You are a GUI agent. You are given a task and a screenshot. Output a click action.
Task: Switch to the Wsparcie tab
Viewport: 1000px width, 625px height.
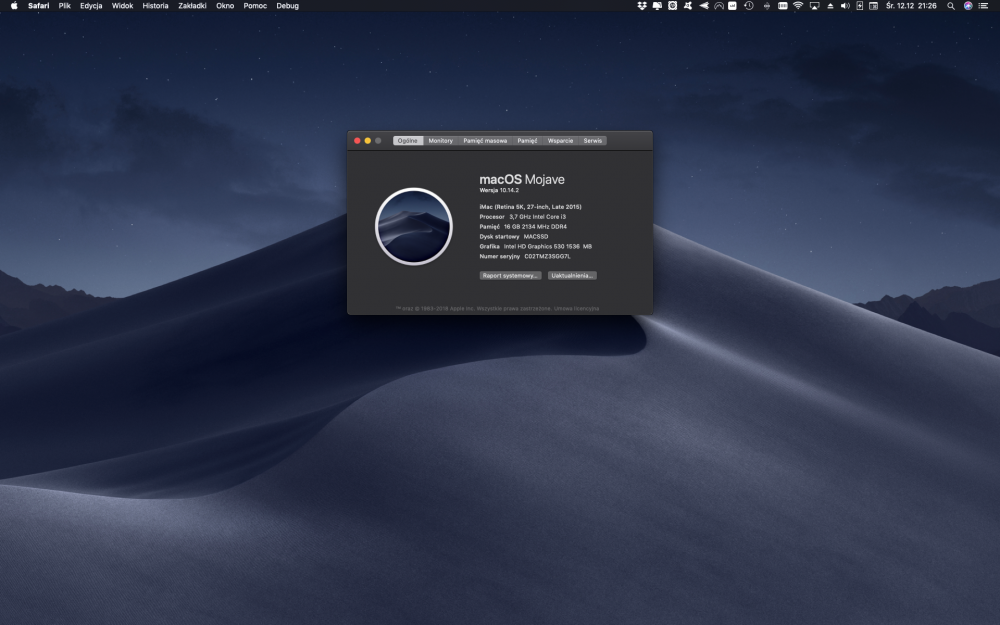[561, 140]
